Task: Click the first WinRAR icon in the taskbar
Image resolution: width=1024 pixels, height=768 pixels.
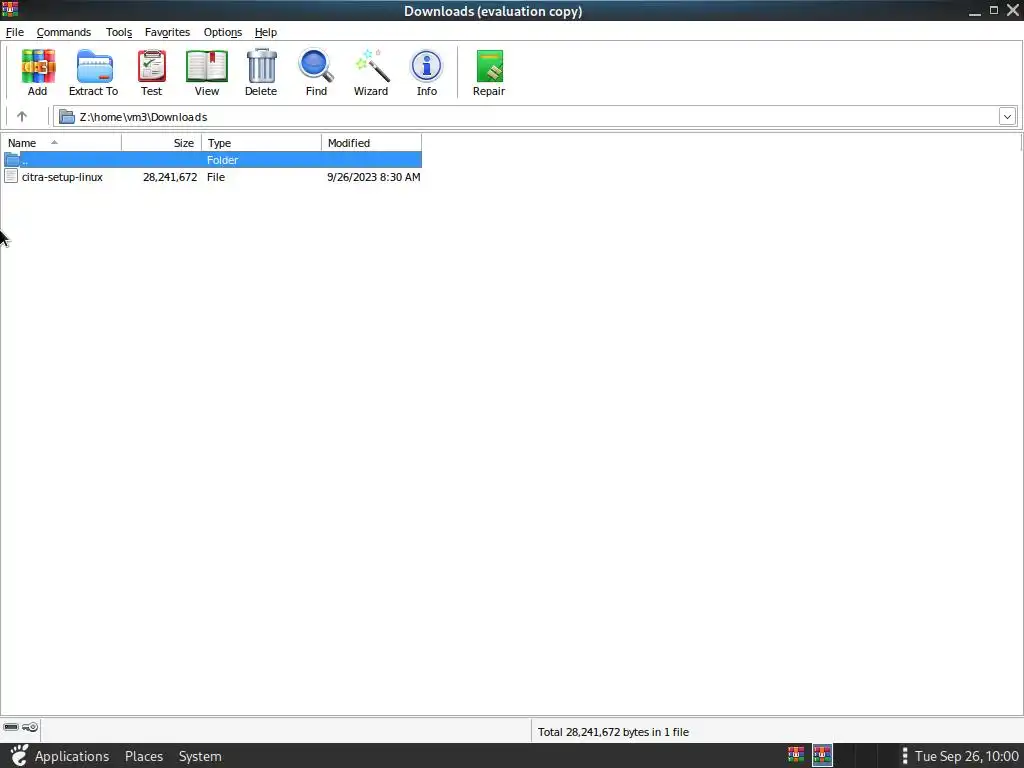Action: [795, 755]
